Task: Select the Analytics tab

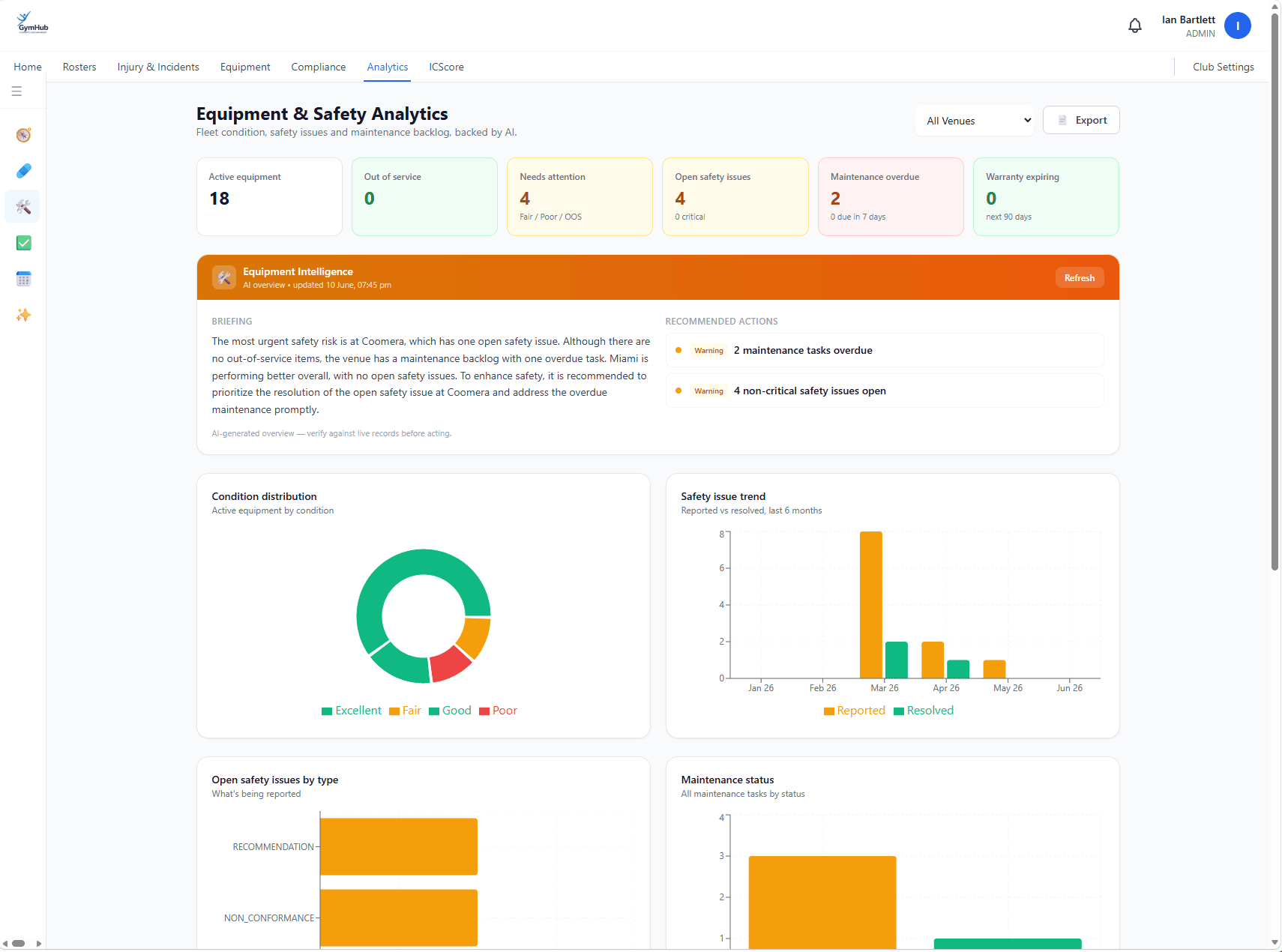Action: pyautogui.click(x=388, y=67)
